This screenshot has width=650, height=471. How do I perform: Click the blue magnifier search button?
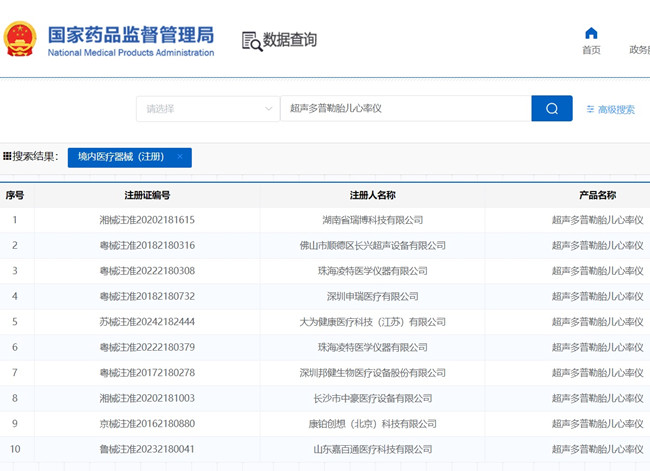[552, 109]
